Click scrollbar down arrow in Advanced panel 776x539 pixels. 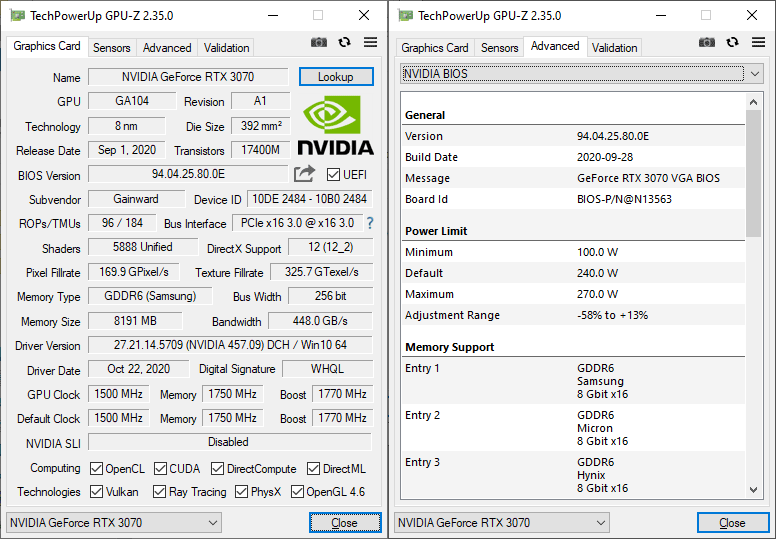click(x=753, y=490)
